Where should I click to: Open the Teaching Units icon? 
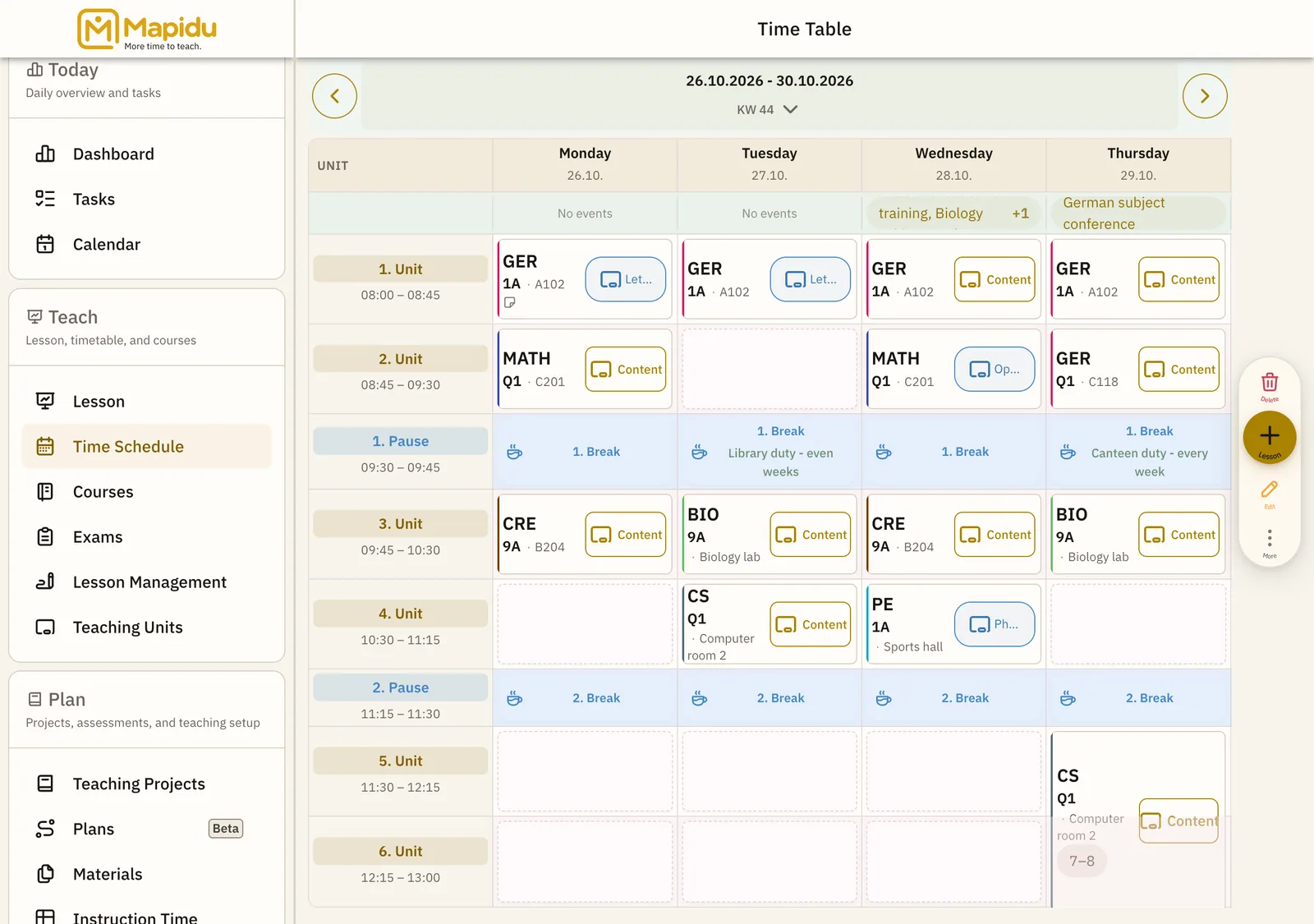click(45, 627)
